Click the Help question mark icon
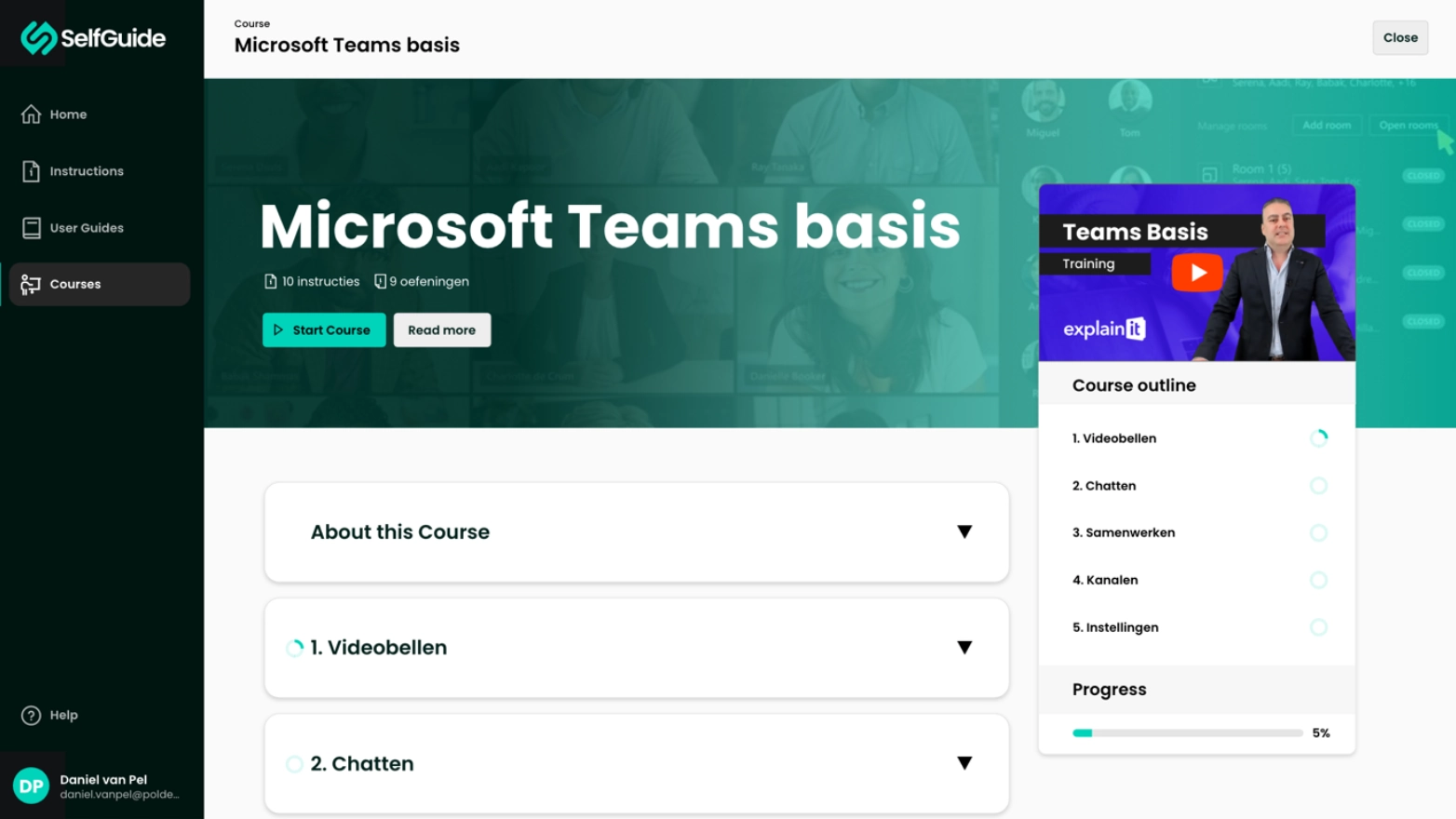Viewport: 1456px width, 819px height. pyautogui.click(x=31, y=716)
